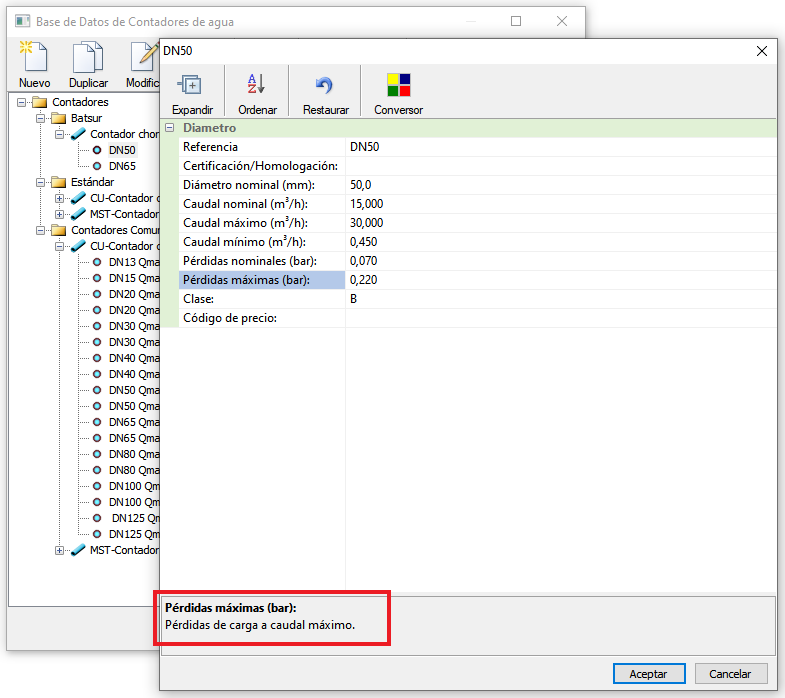Click the last MST-Contador pipe icon in the tree

(78, 550)
